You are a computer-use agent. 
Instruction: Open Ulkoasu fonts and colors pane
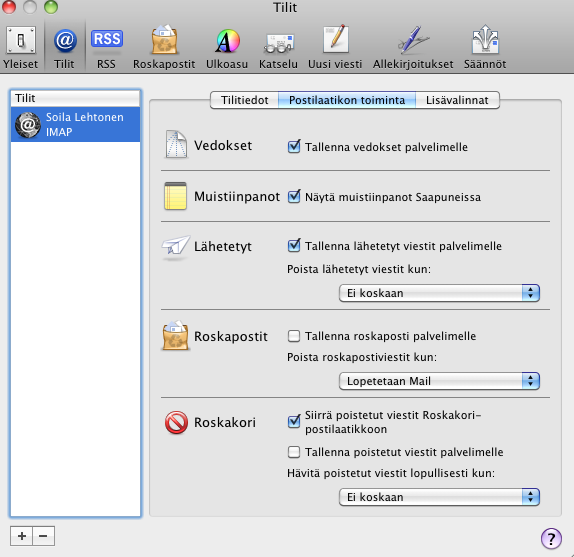pyautogui.click(x=227, y=47)
